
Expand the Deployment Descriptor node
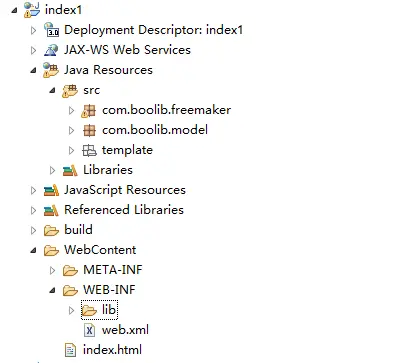point(33,30)
